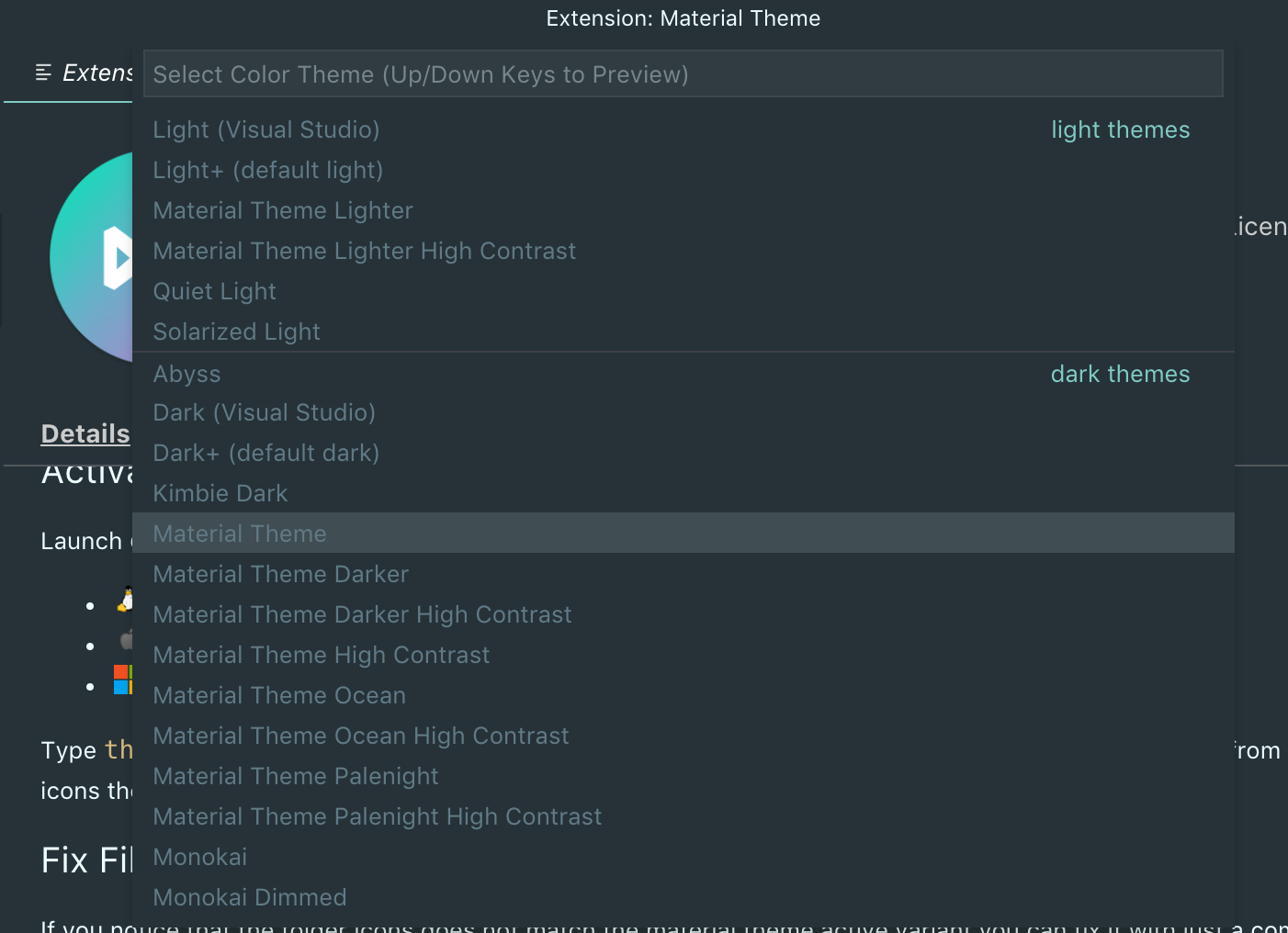The image size is (1288, 933).
Task: Apply Material Theme Lighter High Contrast
Action: click(x=365, y=251)
